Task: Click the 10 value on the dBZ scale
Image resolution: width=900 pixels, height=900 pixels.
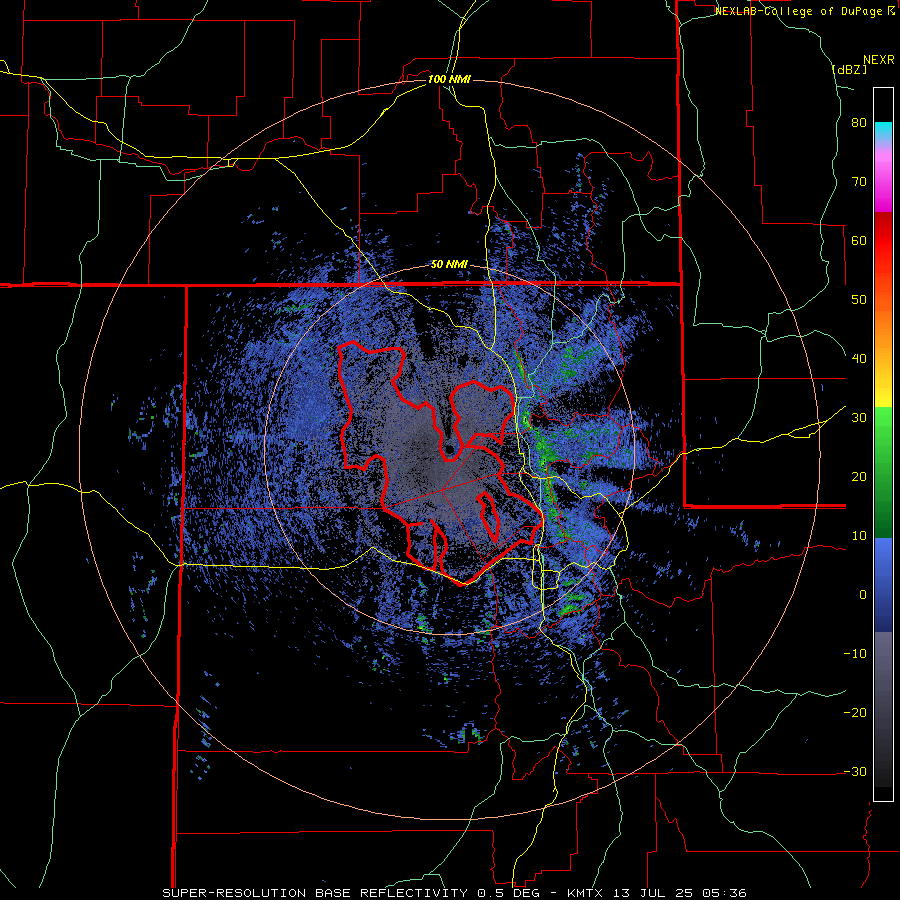Action: point(859,536)
